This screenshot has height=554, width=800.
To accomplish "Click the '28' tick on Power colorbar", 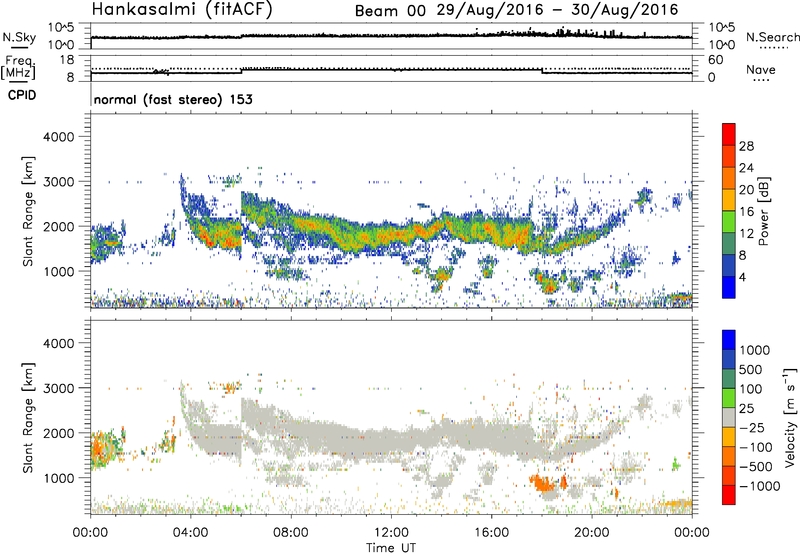I will (x=746, y=146).
